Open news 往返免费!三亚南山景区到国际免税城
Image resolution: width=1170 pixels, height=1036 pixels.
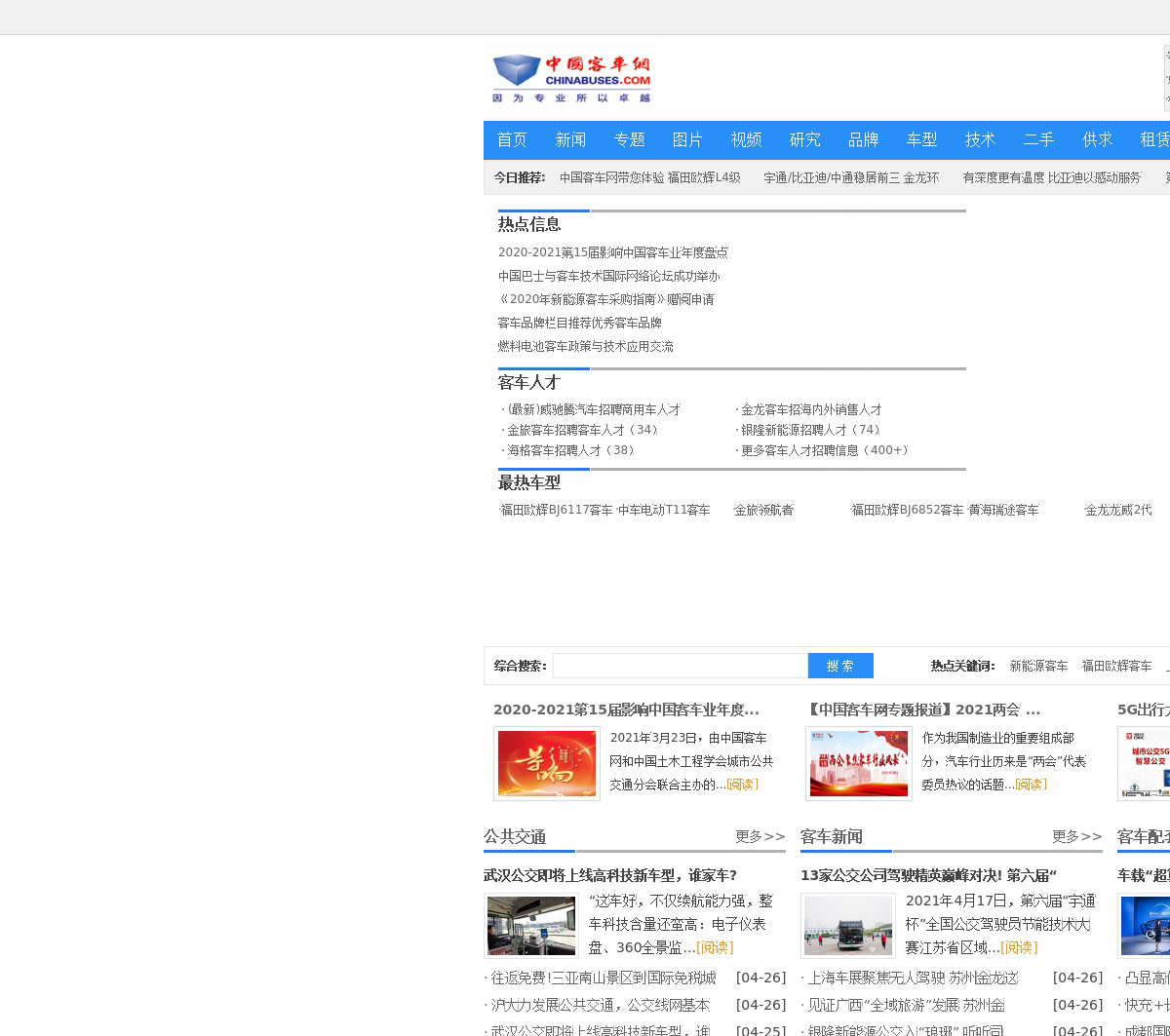pos(604,978)
